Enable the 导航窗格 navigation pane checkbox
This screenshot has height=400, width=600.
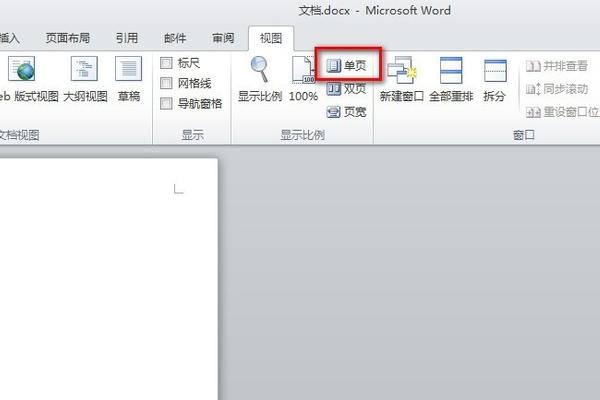(166, 103)
